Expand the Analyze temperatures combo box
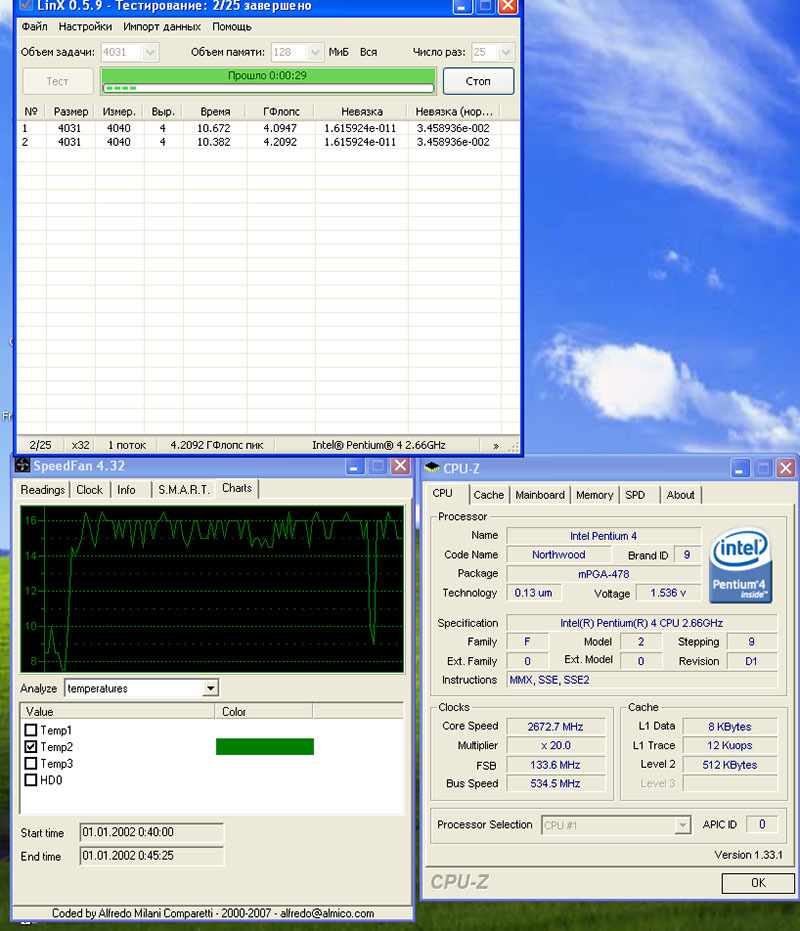The image size is (800, 931). coord(210,688)
